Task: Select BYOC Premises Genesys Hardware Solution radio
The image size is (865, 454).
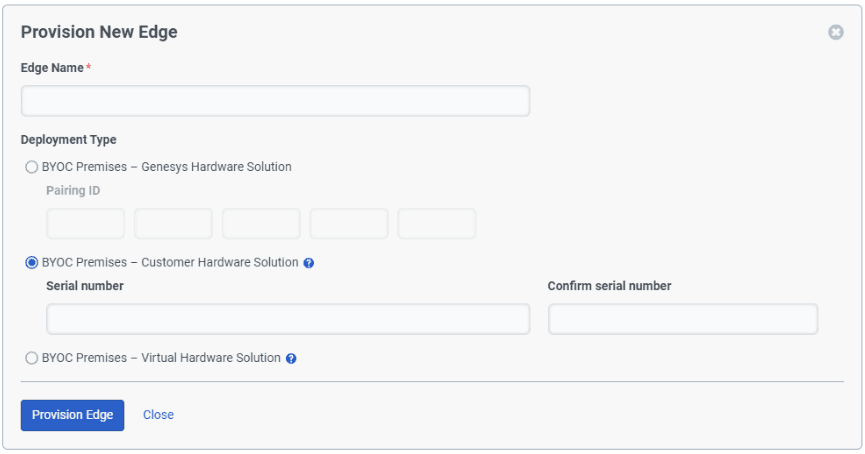Action: pos(32,167)
